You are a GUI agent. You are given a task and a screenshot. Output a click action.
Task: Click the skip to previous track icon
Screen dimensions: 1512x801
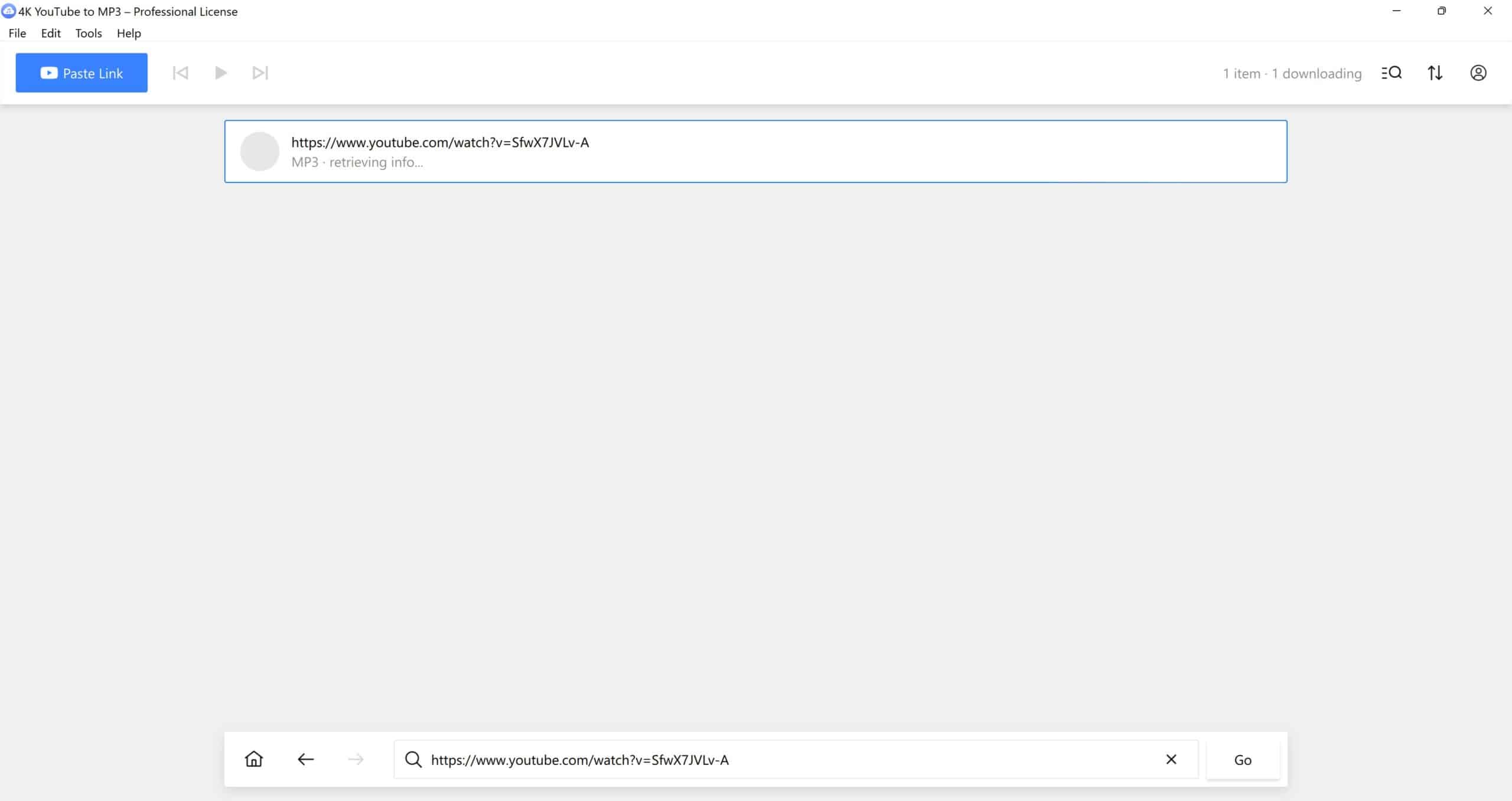pos(180,72)
